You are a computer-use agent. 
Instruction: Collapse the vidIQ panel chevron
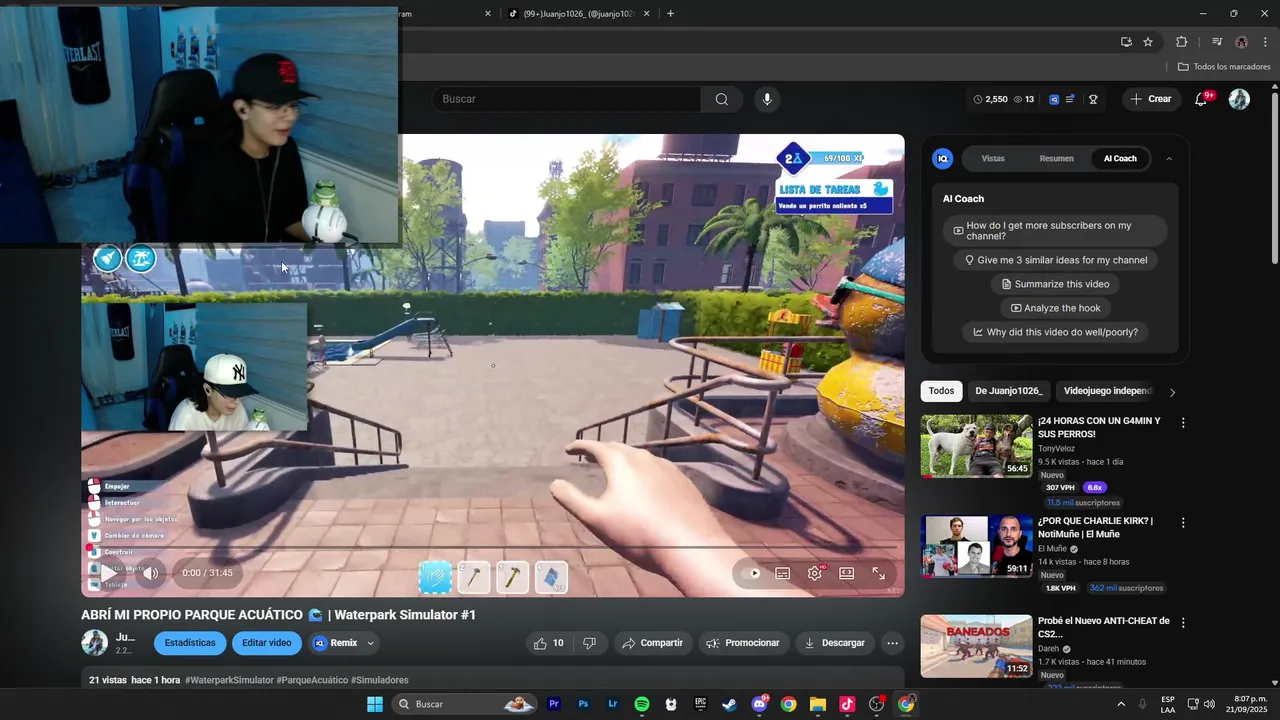click(1169, 158)
